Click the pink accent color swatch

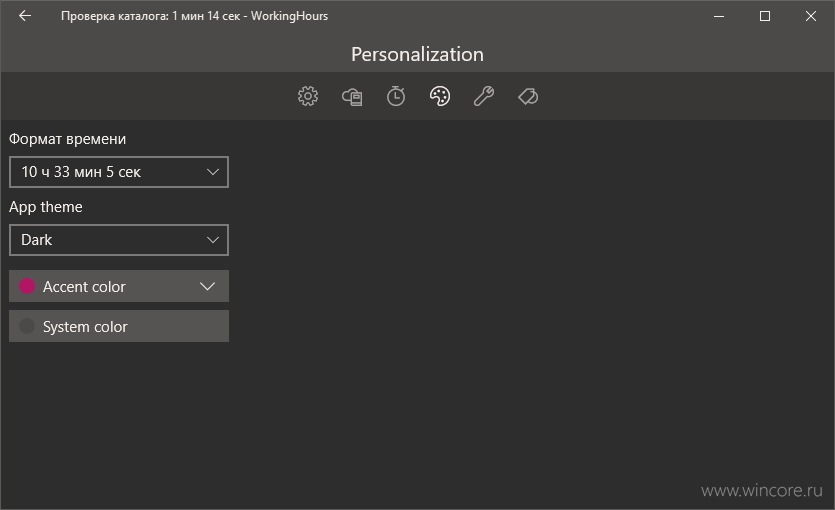27,286
